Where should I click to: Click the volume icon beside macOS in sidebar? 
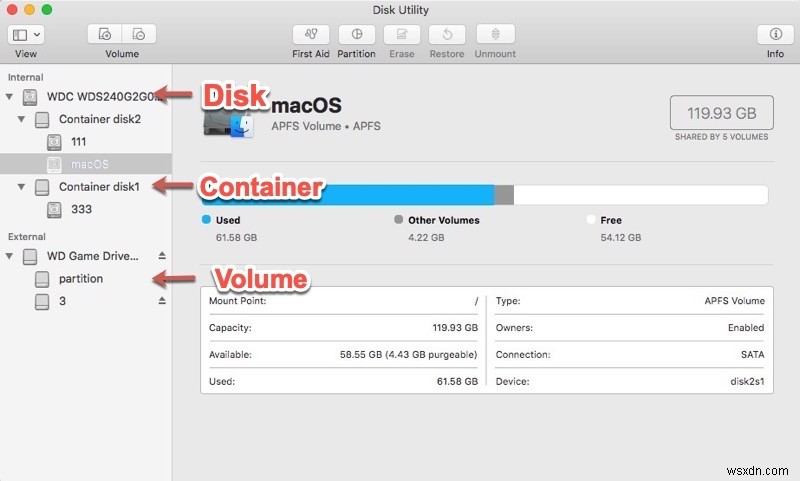click(x=54, y=165)
